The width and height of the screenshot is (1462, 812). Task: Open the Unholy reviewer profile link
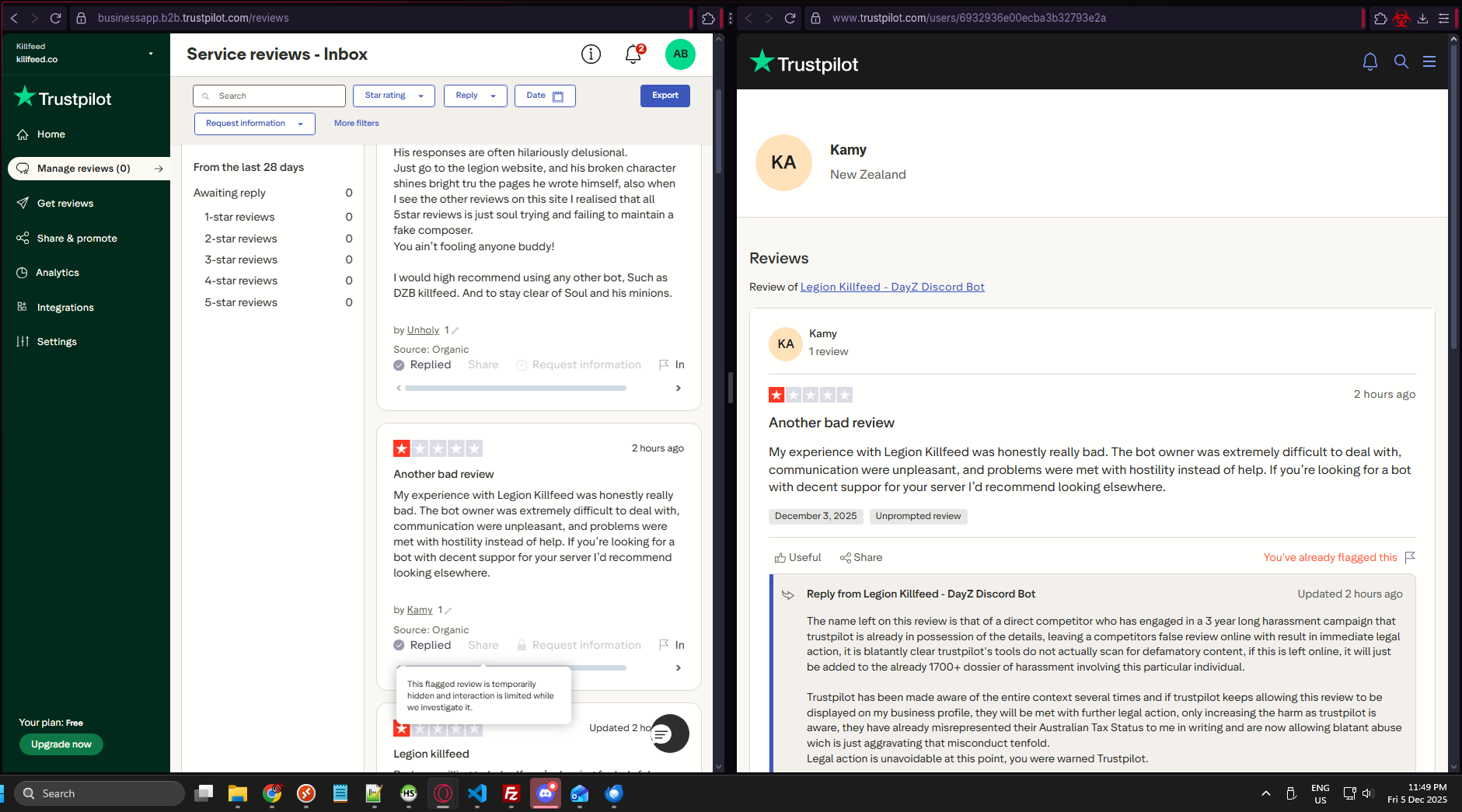point(423,330)
